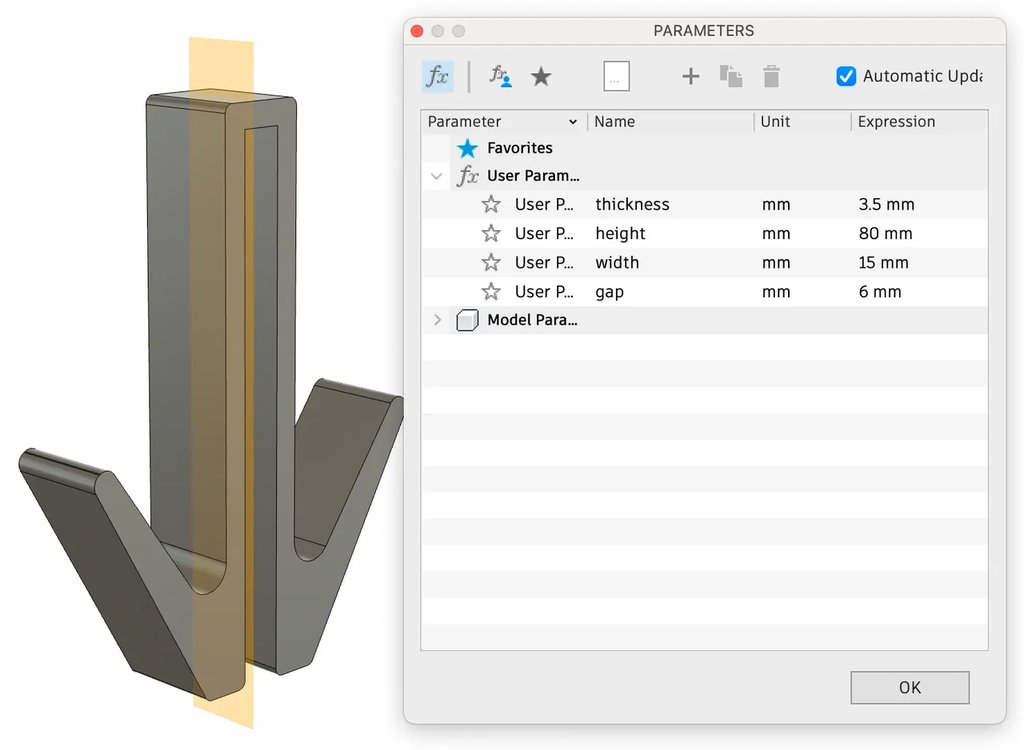Favorite the thickness parameter star

coord(491,205)
